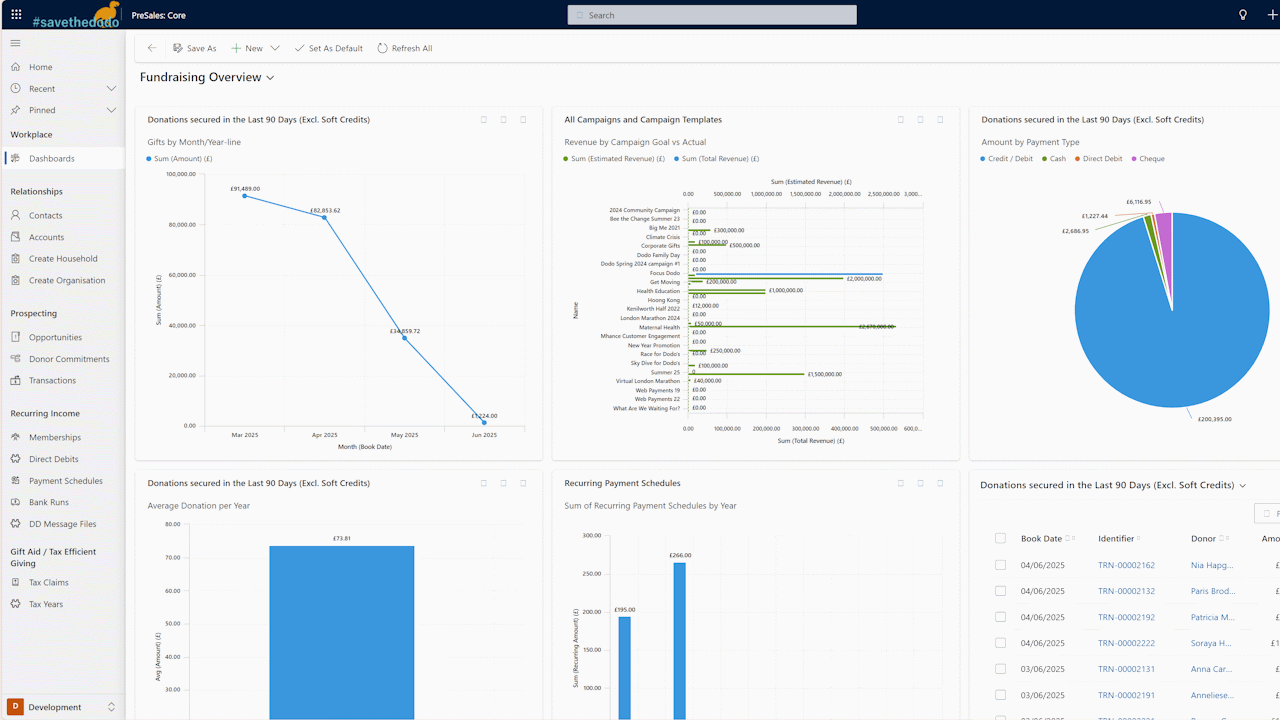Click in the Search box

click(712, 15)
